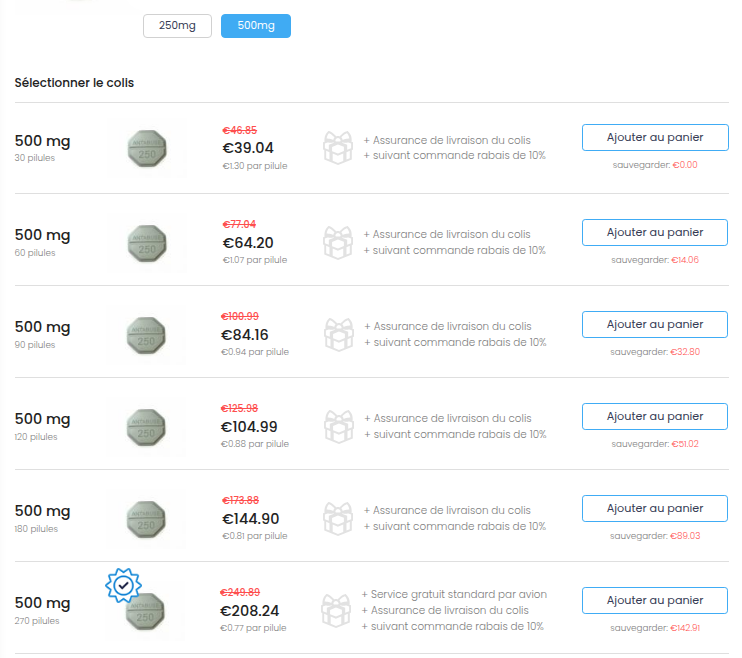Image resolution: width=742 pixels, height=658 pixels.
Task: Click the gift box icon in 180 pilules row
Action: 337,518
